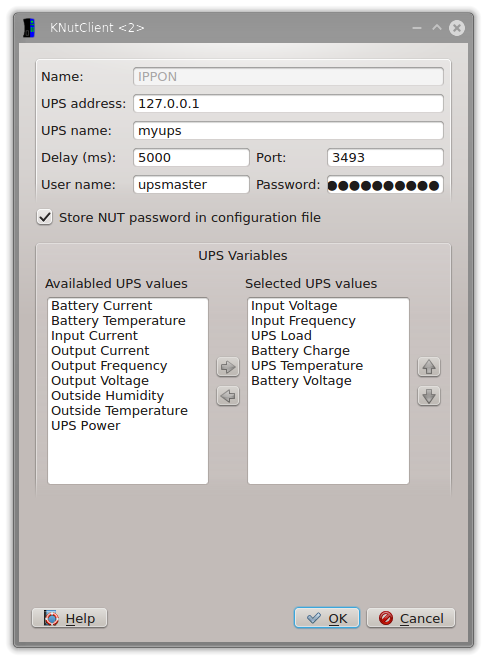Viewport: 487px width, 661px height.
Task: Select Battery Voltage in selected values
Action: pyautogui.click(x=328, y=381)
